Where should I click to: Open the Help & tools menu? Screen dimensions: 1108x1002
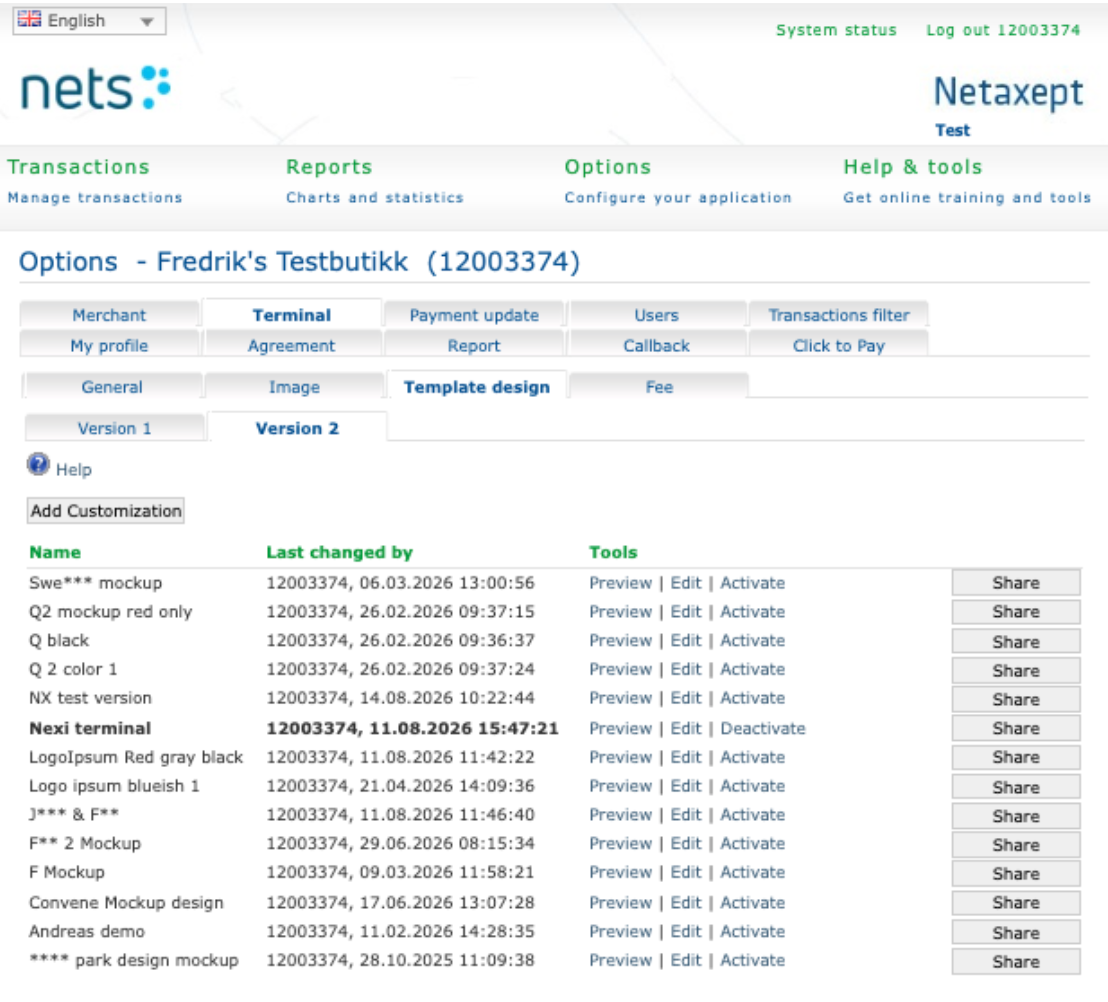pos(912,167)
